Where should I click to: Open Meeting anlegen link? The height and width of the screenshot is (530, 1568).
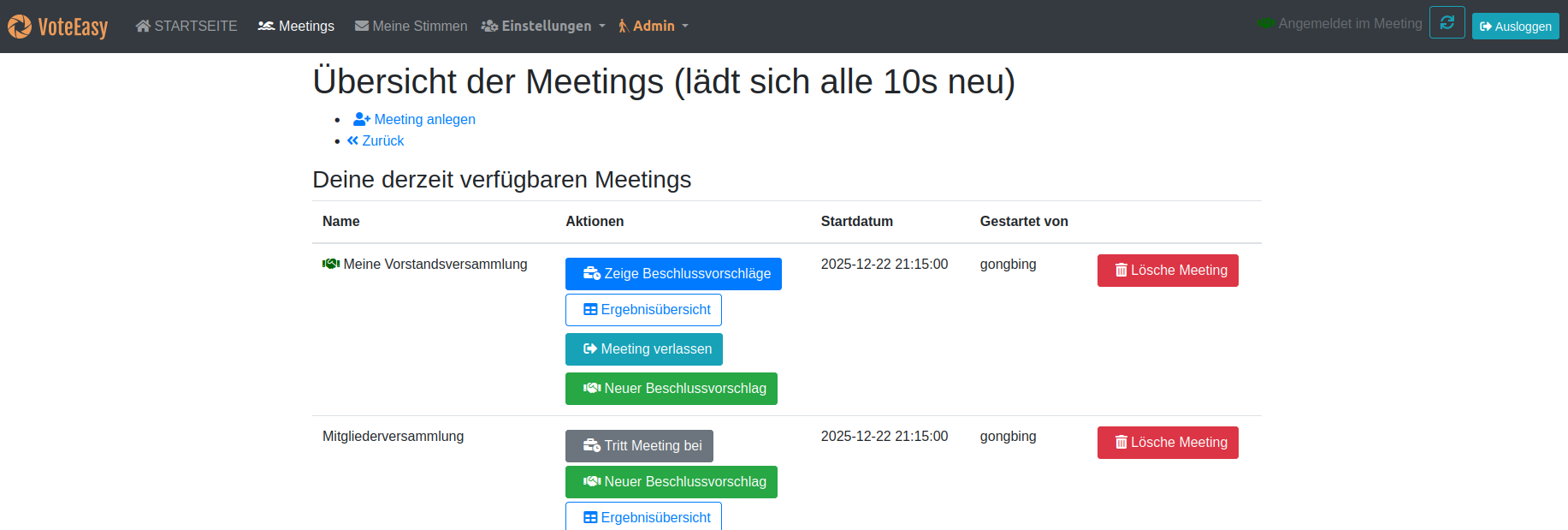pos(414,119)
